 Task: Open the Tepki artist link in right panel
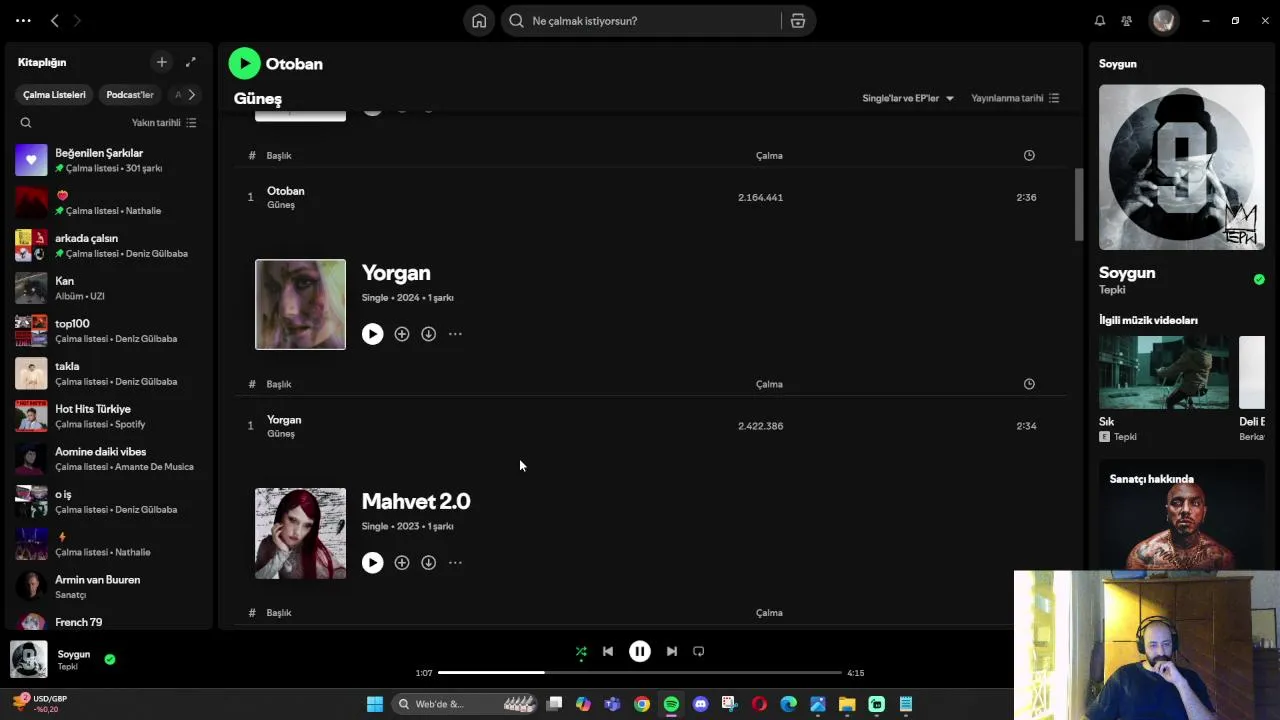click(1112, 290)
